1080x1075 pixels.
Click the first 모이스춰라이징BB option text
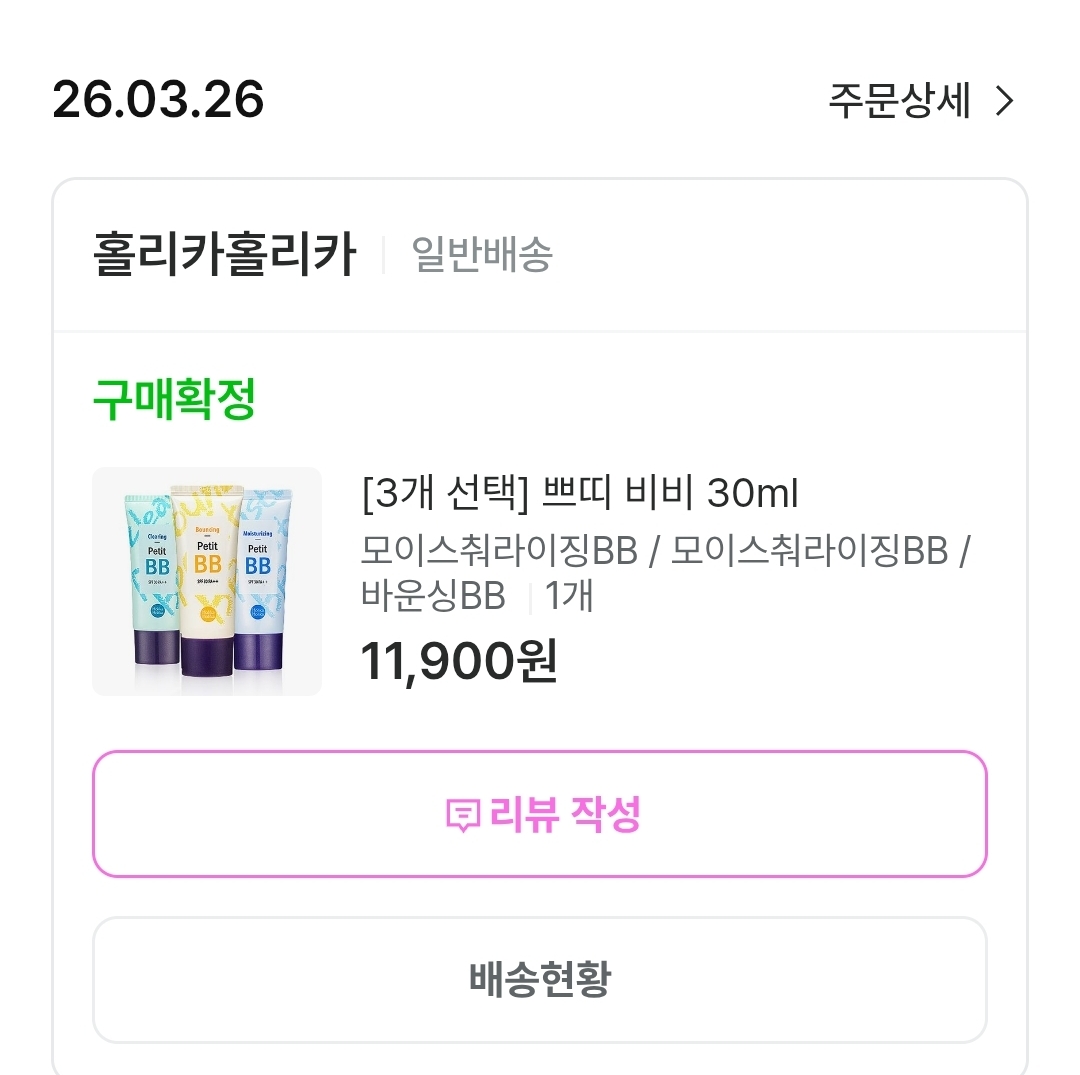(499, 550)
